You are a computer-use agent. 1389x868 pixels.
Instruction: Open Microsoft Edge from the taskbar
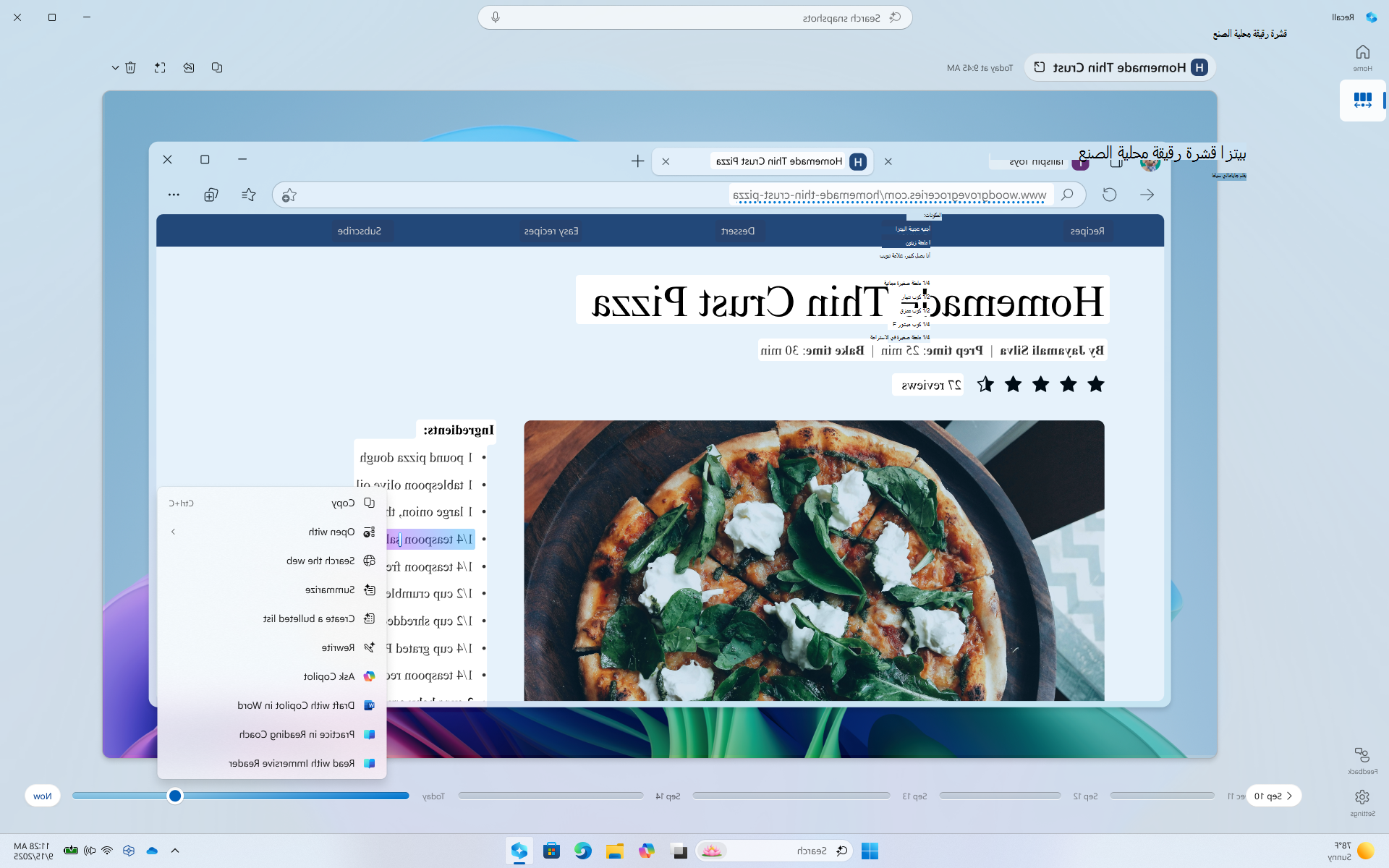[583, 851]
